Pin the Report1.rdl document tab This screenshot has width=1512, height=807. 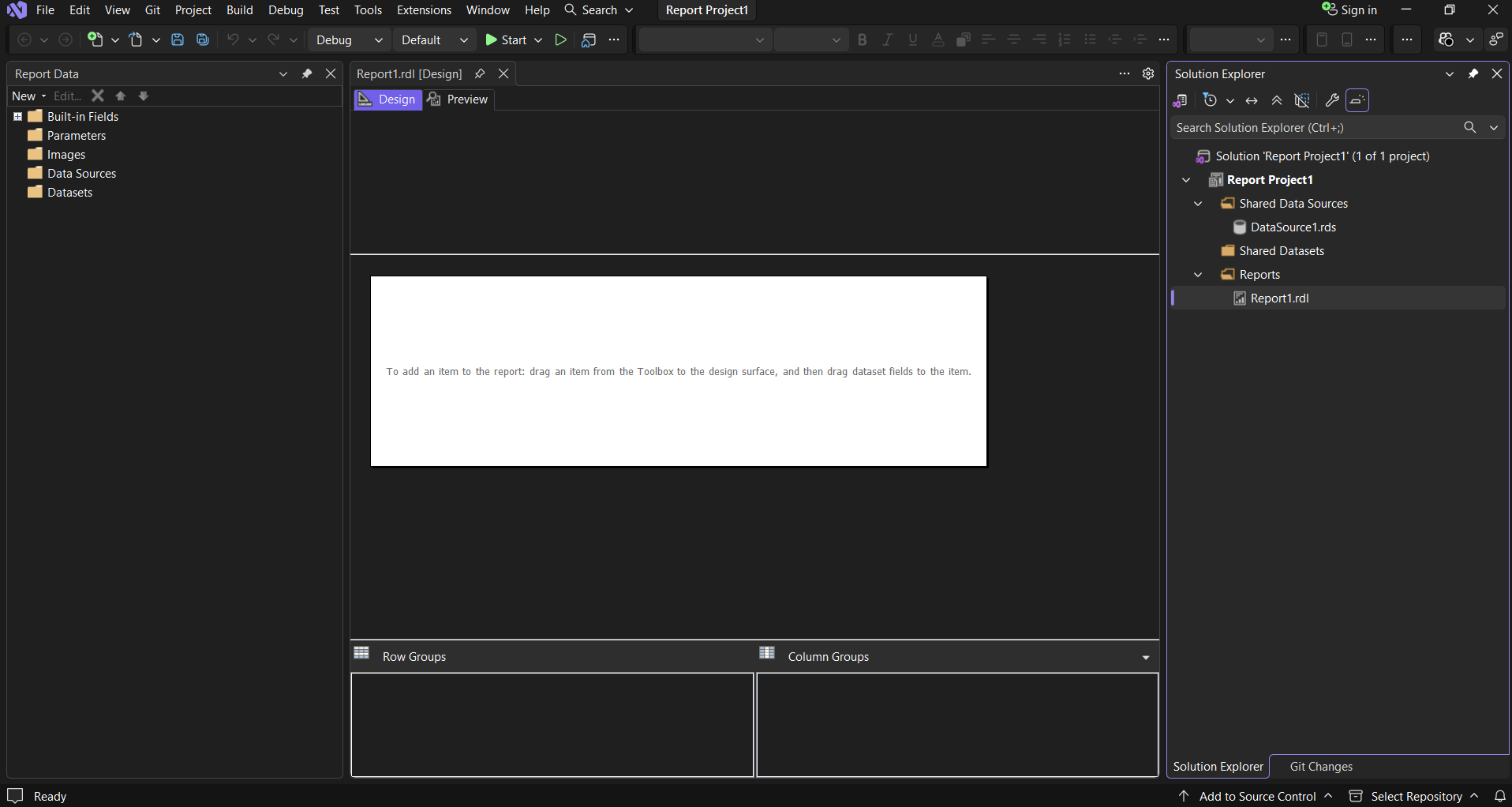pyautogui.click(x=480, y=73)
